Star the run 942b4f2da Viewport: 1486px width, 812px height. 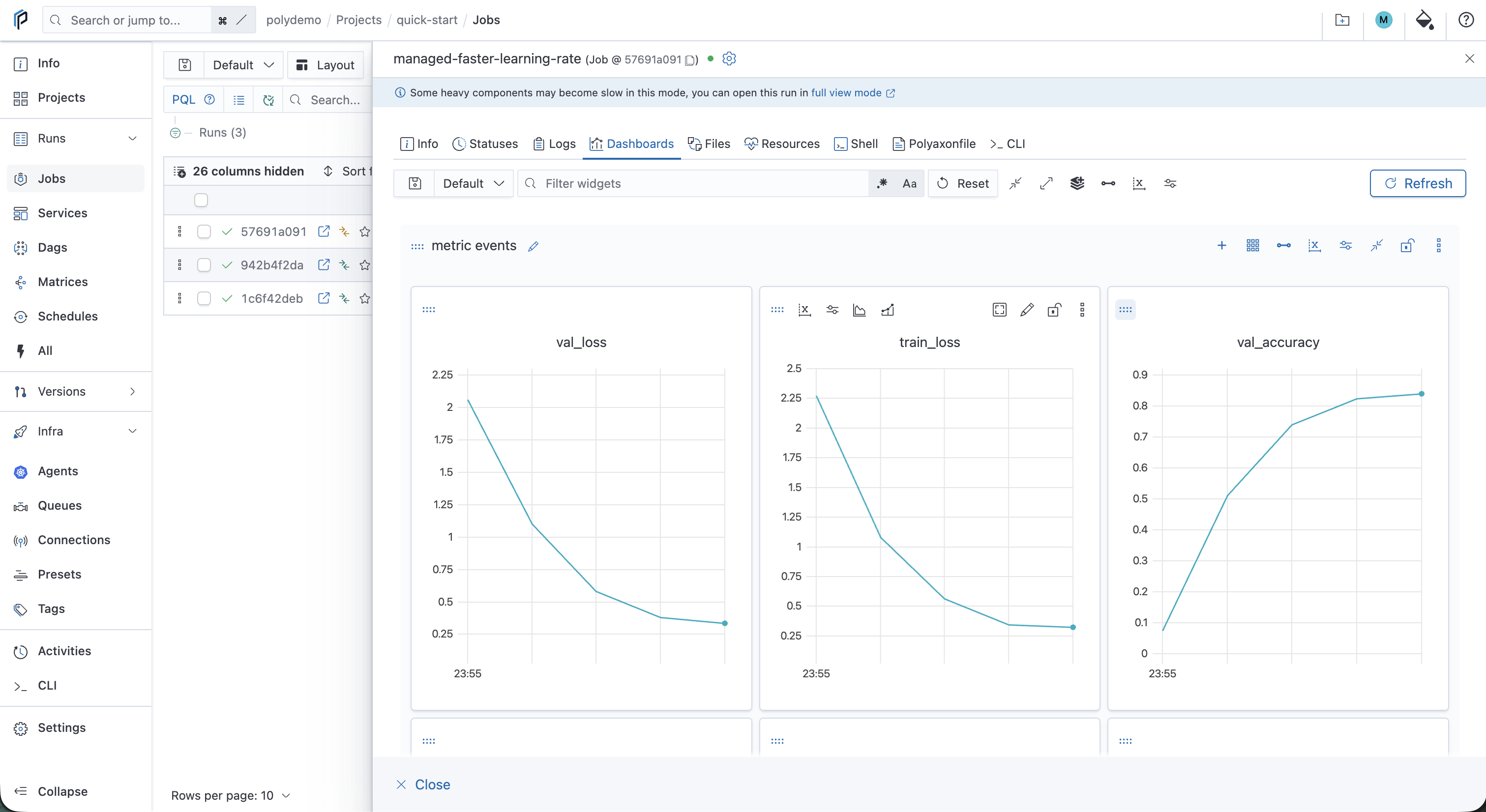tap(364, 265)
